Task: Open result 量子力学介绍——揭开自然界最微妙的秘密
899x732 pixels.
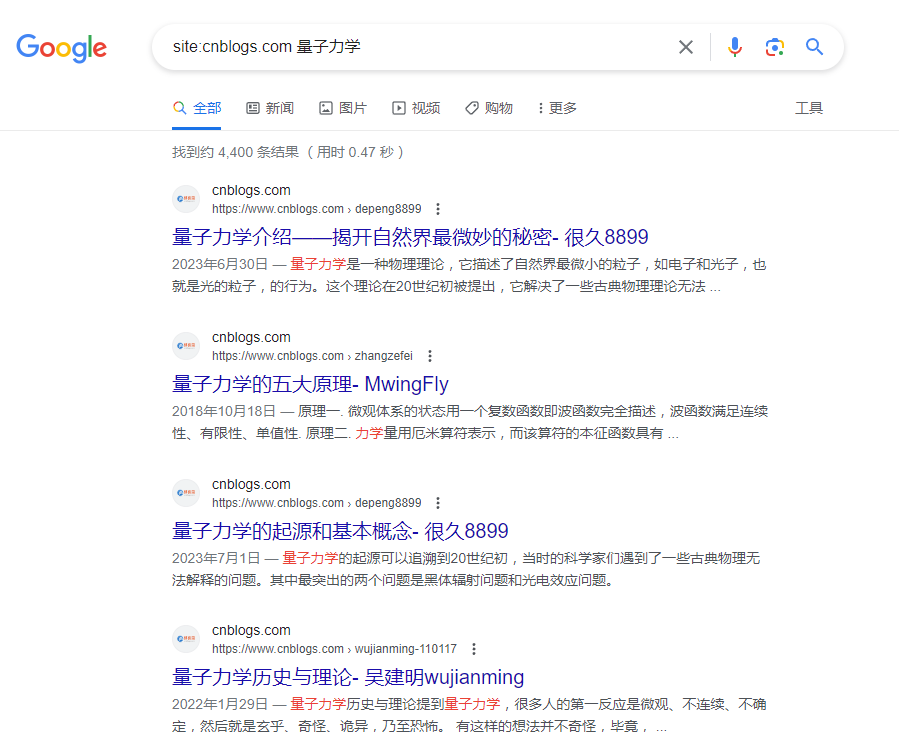Action: pos(410,237)
